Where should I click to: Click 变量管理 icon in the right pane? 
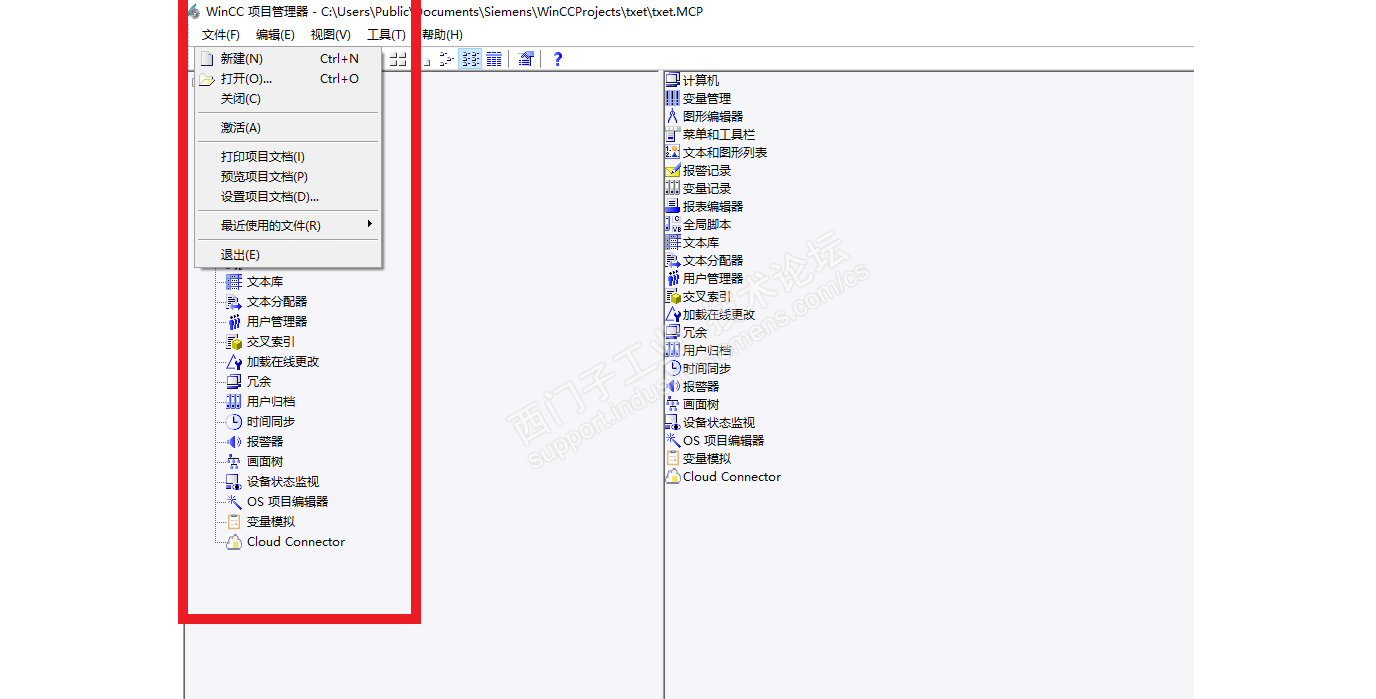(673, 98)
